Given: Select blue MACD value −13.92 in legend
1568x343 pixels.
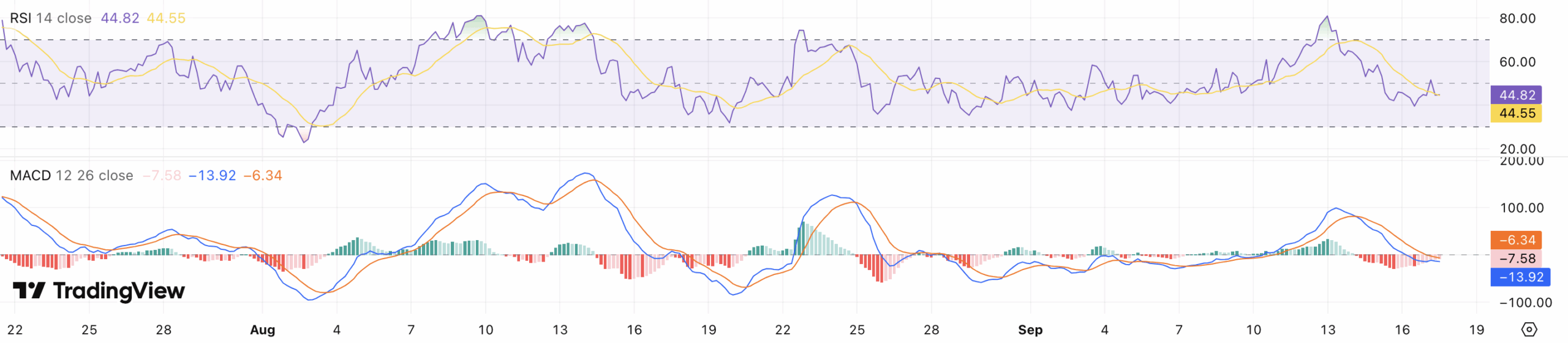Looking at the screenshot, I should (212, 176).
